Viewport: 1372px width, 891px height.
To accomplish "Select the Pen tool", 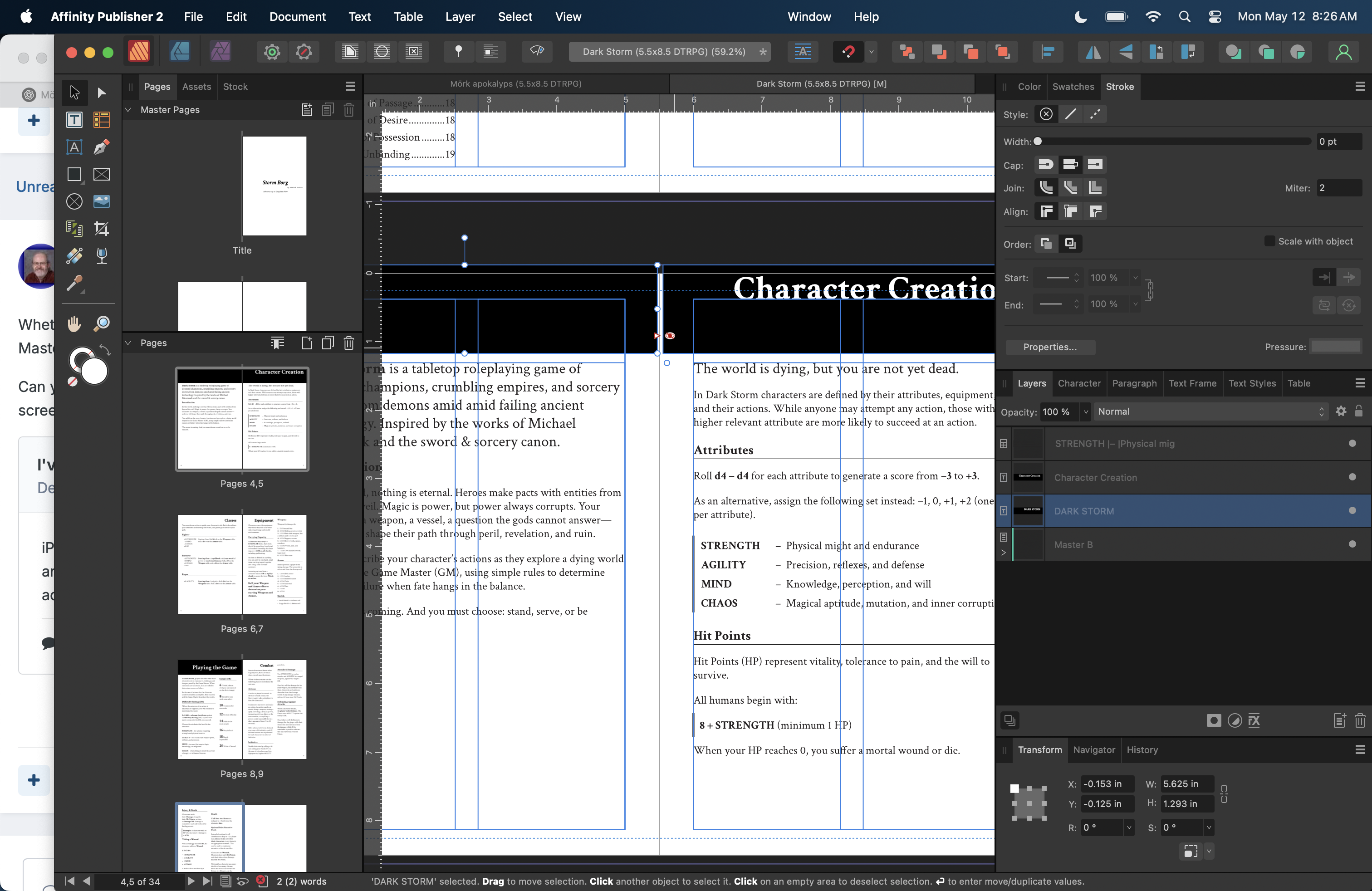I will click(102, 147).
